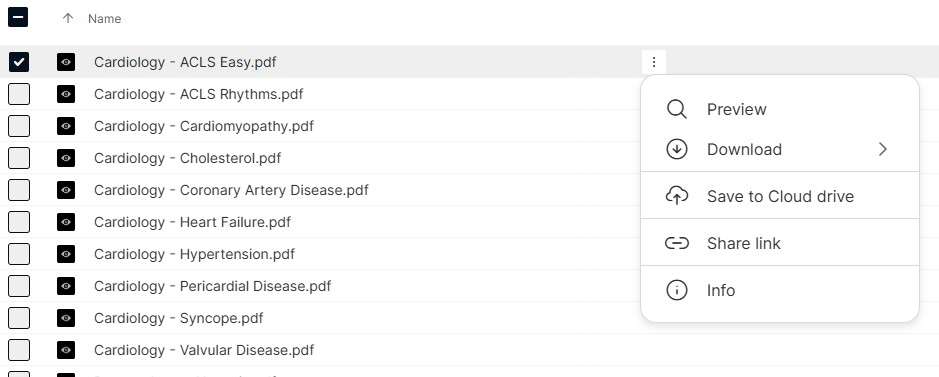Select the checkbox for Cardiology - Syncope.pdf
This screenshot has height=377, width=939.
(x=19, y=318)
